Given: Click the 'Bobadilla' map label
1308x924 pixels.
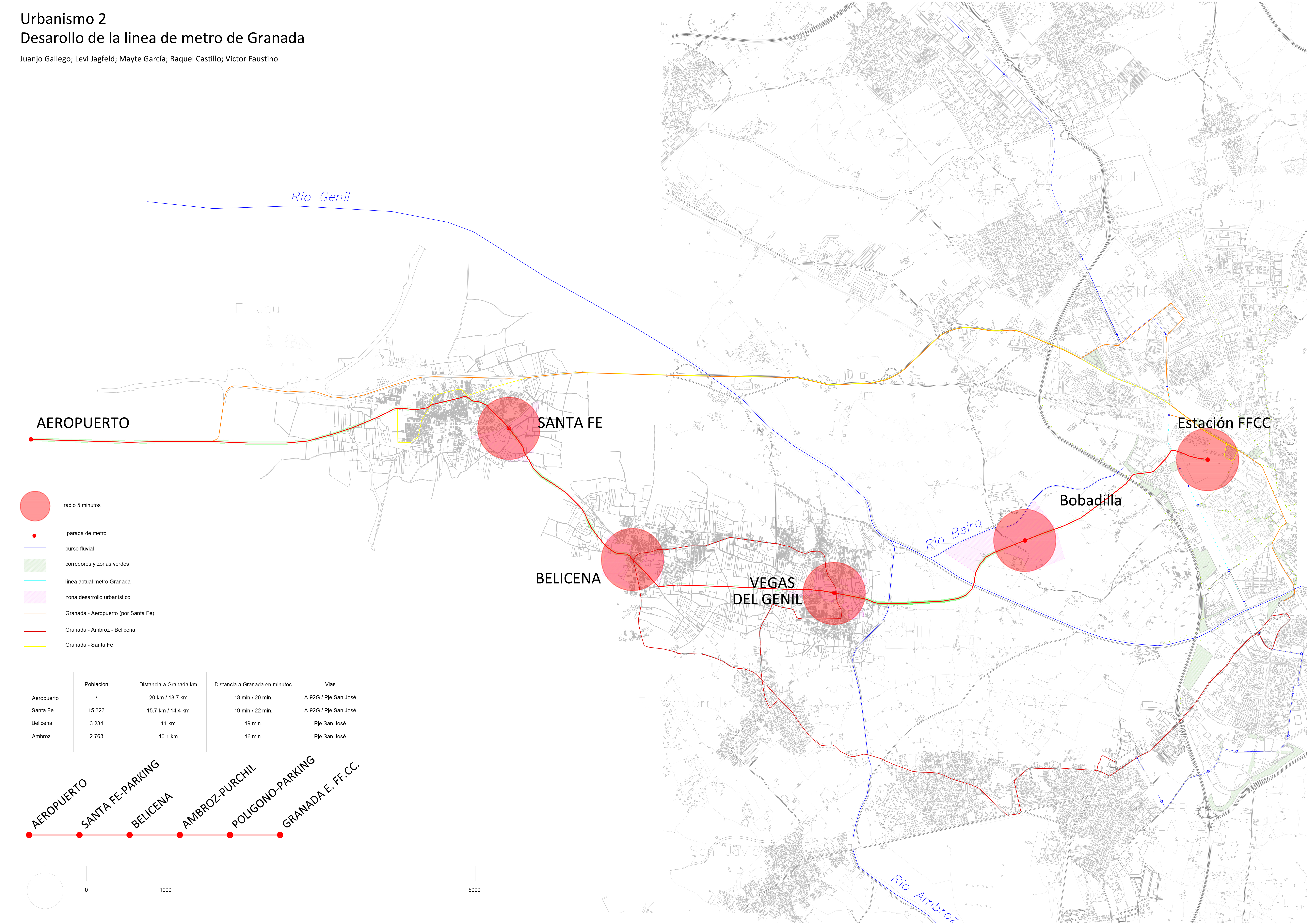Looking at the screenshot, I should tap(1090, 500).
